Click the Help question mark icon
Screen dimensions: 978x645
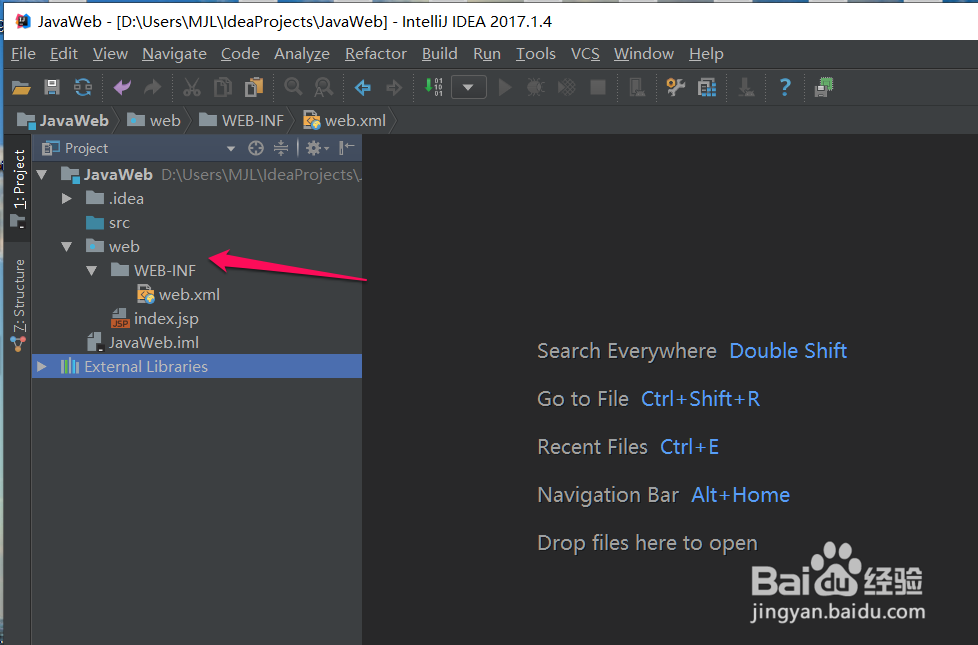click(x=785, y=87)
